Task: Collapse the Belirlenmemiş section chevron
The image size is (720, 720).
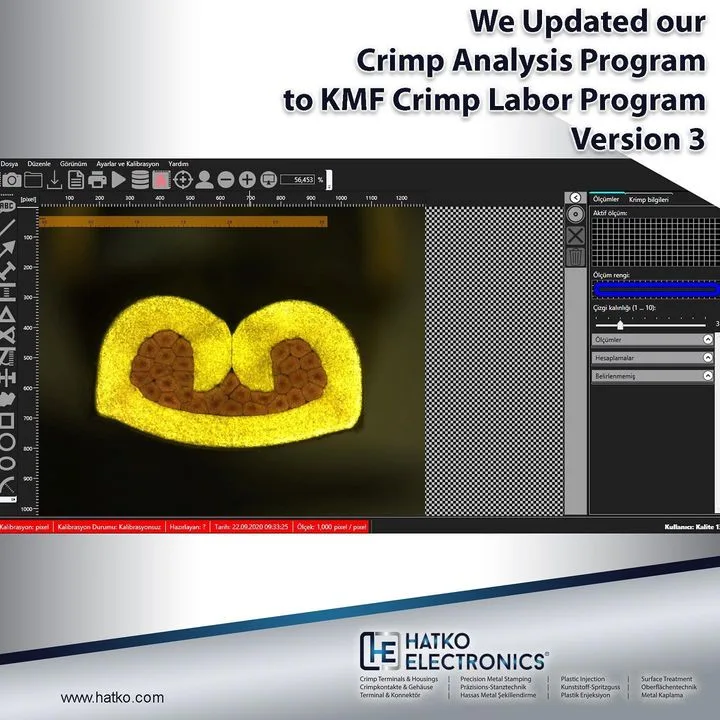Action: 708,376
